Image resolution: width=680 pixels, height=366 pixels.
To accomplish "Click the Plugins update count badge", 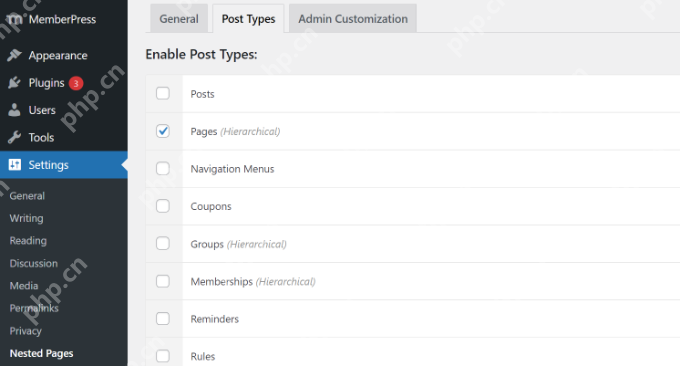I will (76, 83).
